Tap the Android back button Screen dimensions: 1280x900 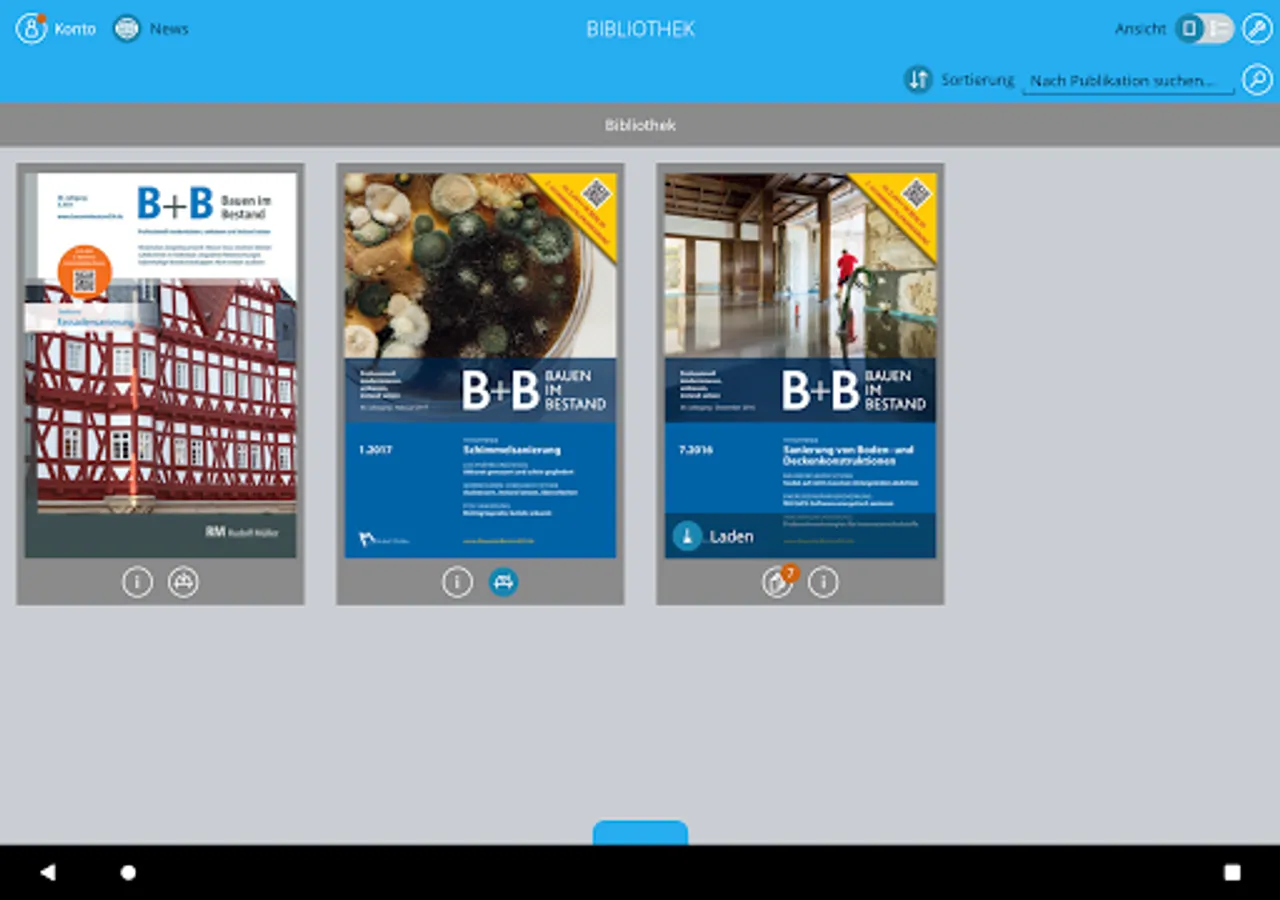47,872
